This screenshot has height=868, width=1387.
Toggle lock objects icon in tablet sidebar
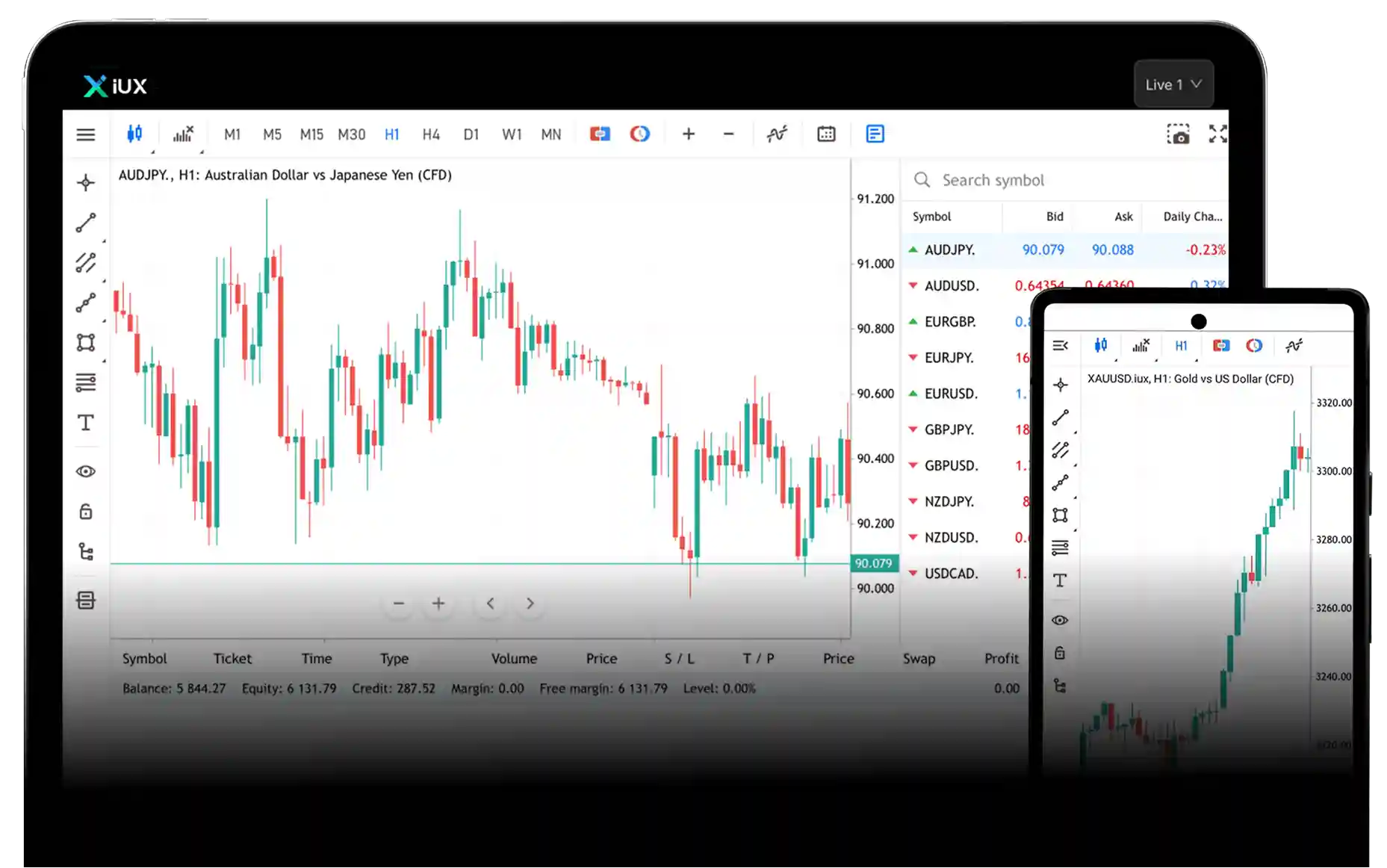[x=86, y=512]
